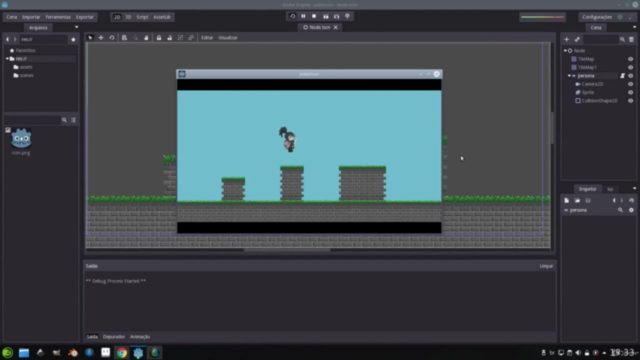The width and height of the screenshot is (640, 360).
Task: Select the icon.png thumbnail
Action: pos(21,139)
